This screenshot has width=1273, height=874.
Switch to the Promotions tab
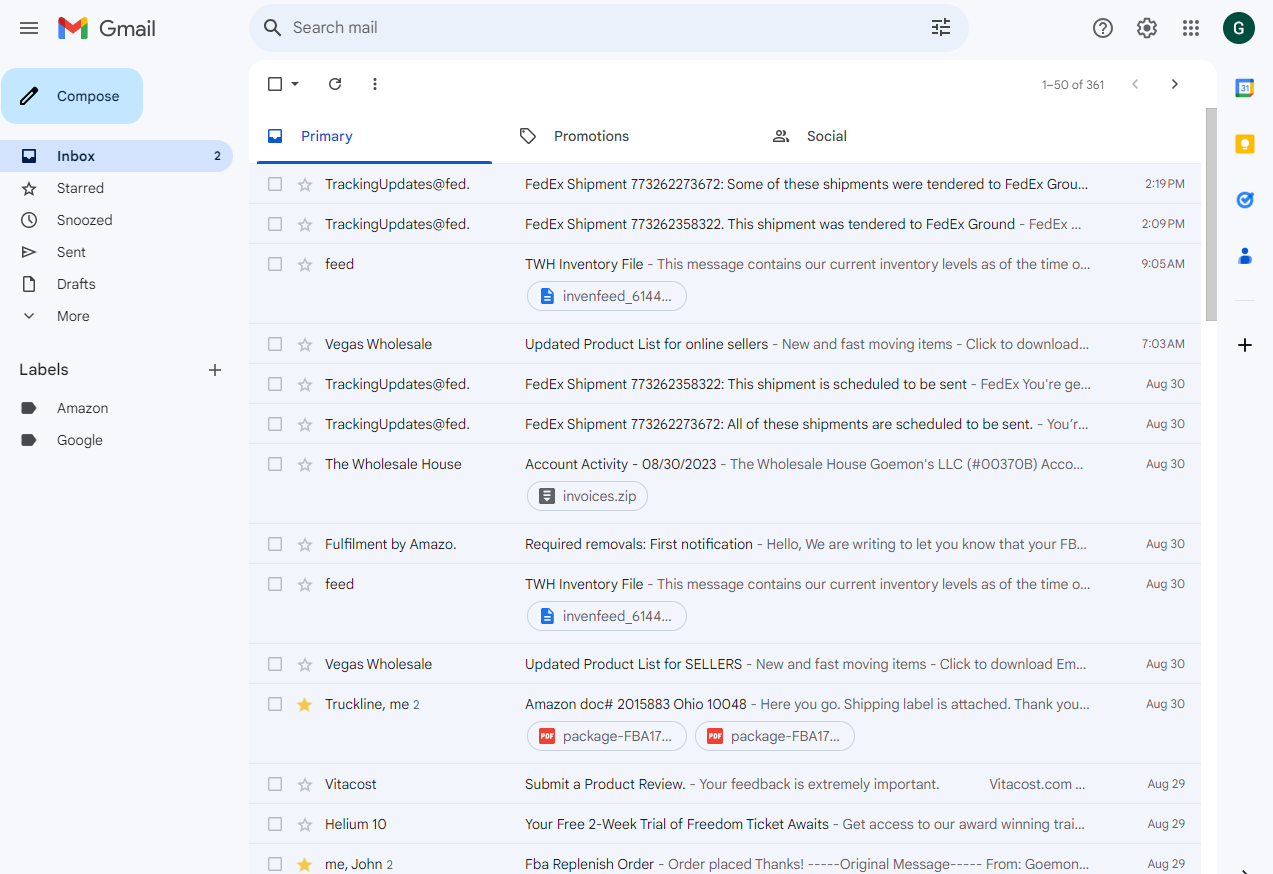click(627, 136)
